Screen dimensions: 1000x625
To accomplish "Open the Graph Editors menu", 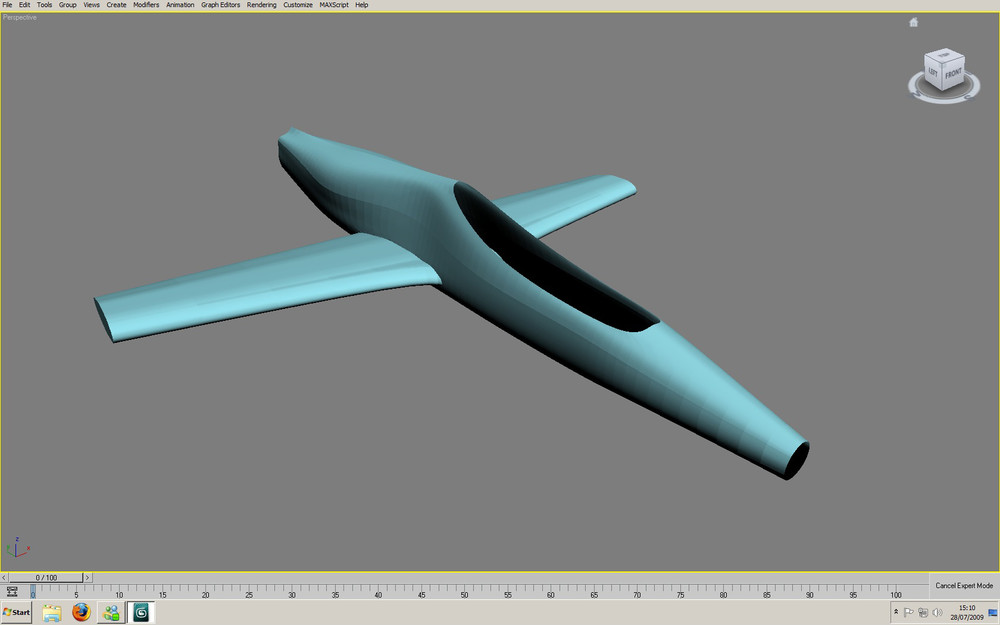I will 221,4.
